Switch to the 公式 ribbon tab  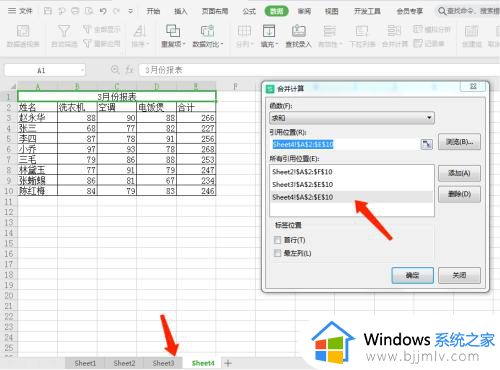pyautogui.click(x=249, y=11)
